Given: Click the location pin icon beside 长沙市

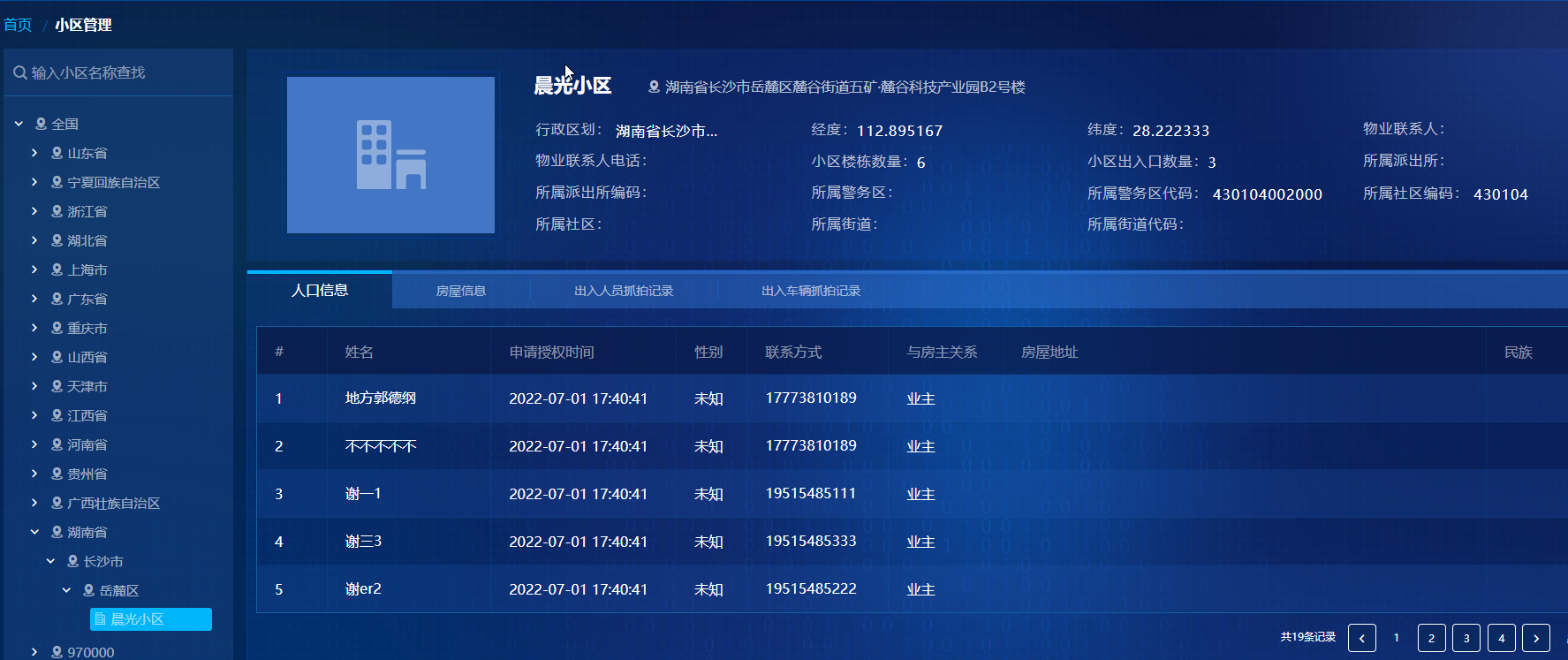Looking at the screenshot, I should [72, 562].
